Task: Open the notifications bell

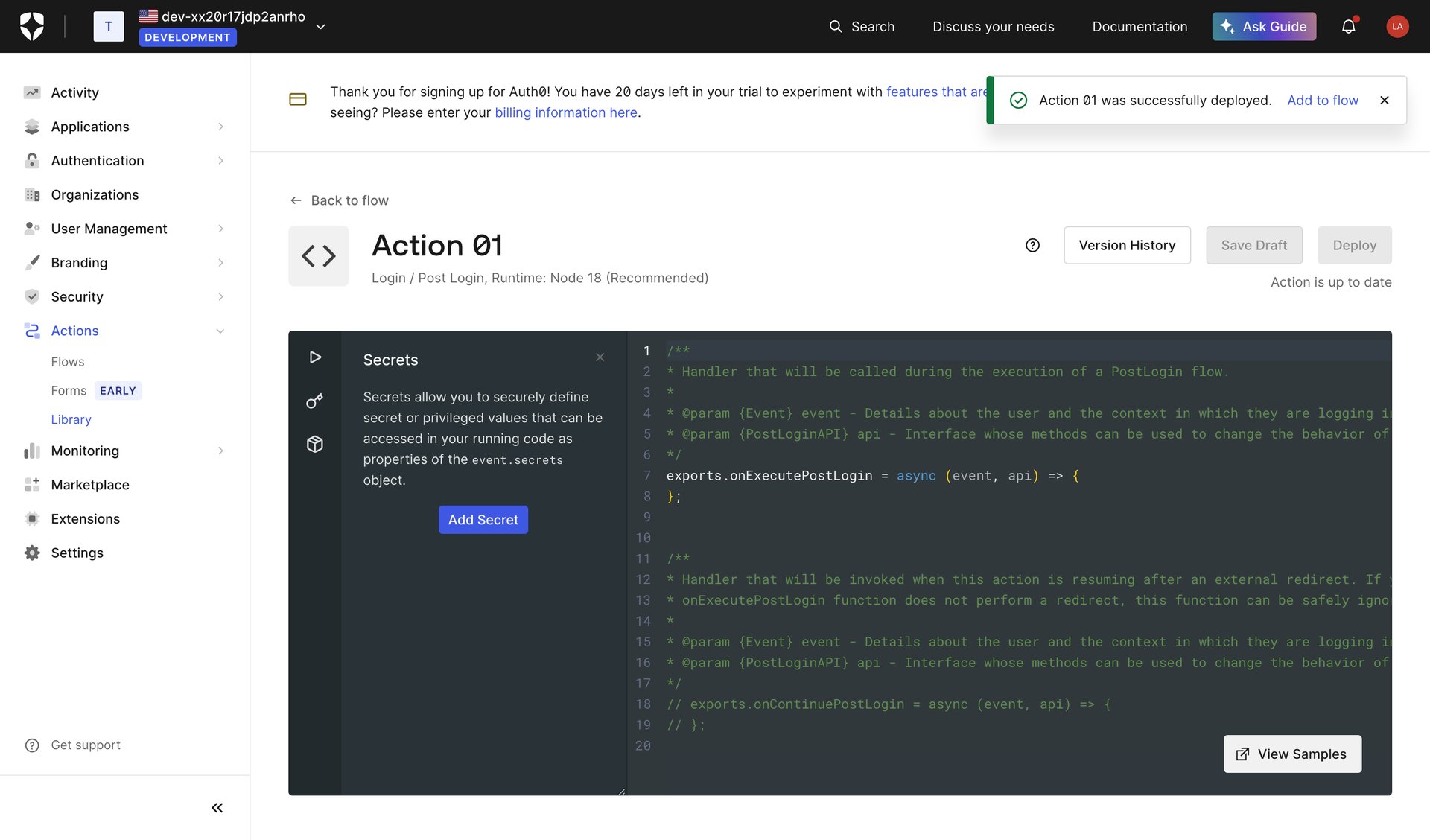Action: tap(1349, 26)
